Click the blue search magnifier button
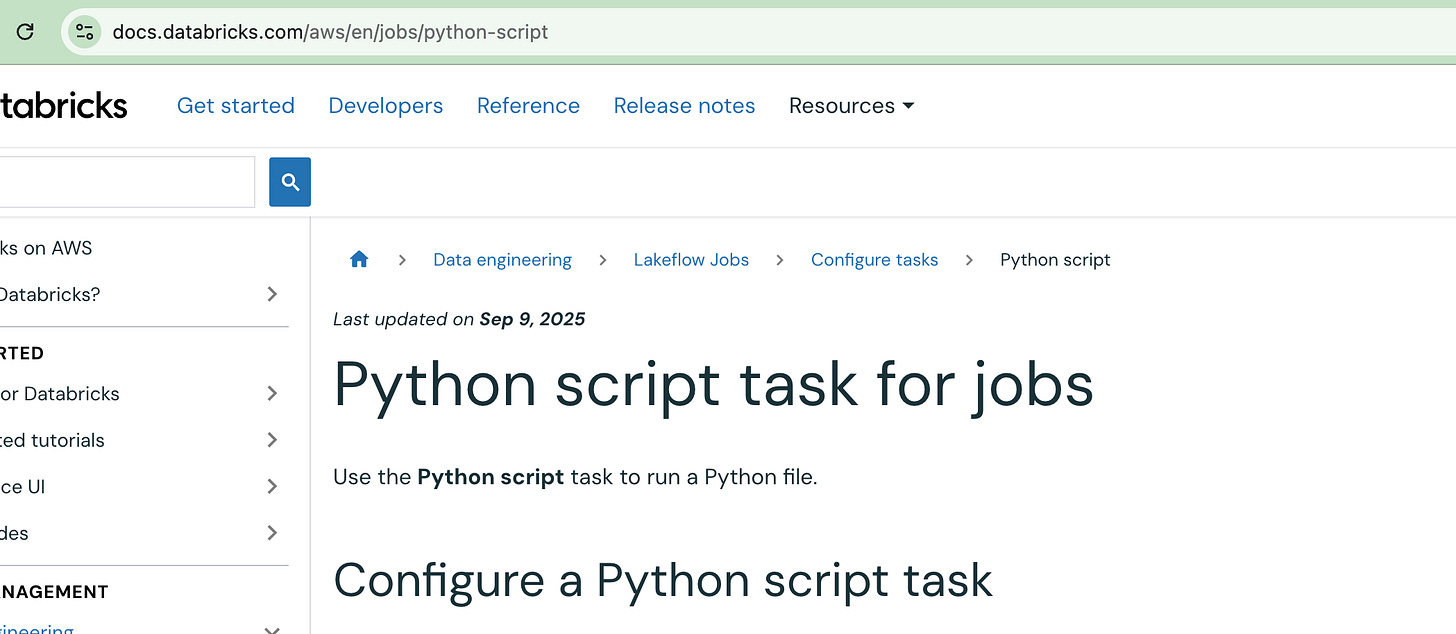Screen dimensions: 1456x634 coord(290,182)
